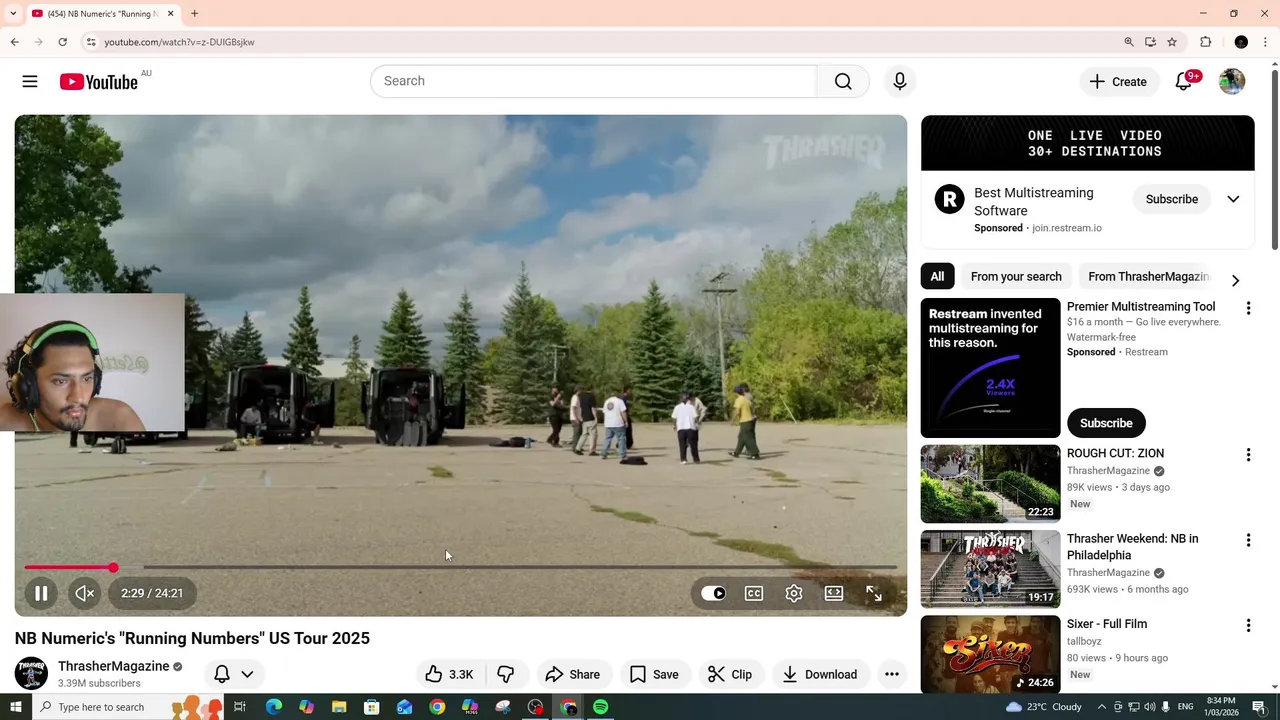
Task: Expand the Restream sponsored ad chevron
Action: [1233, 199]
